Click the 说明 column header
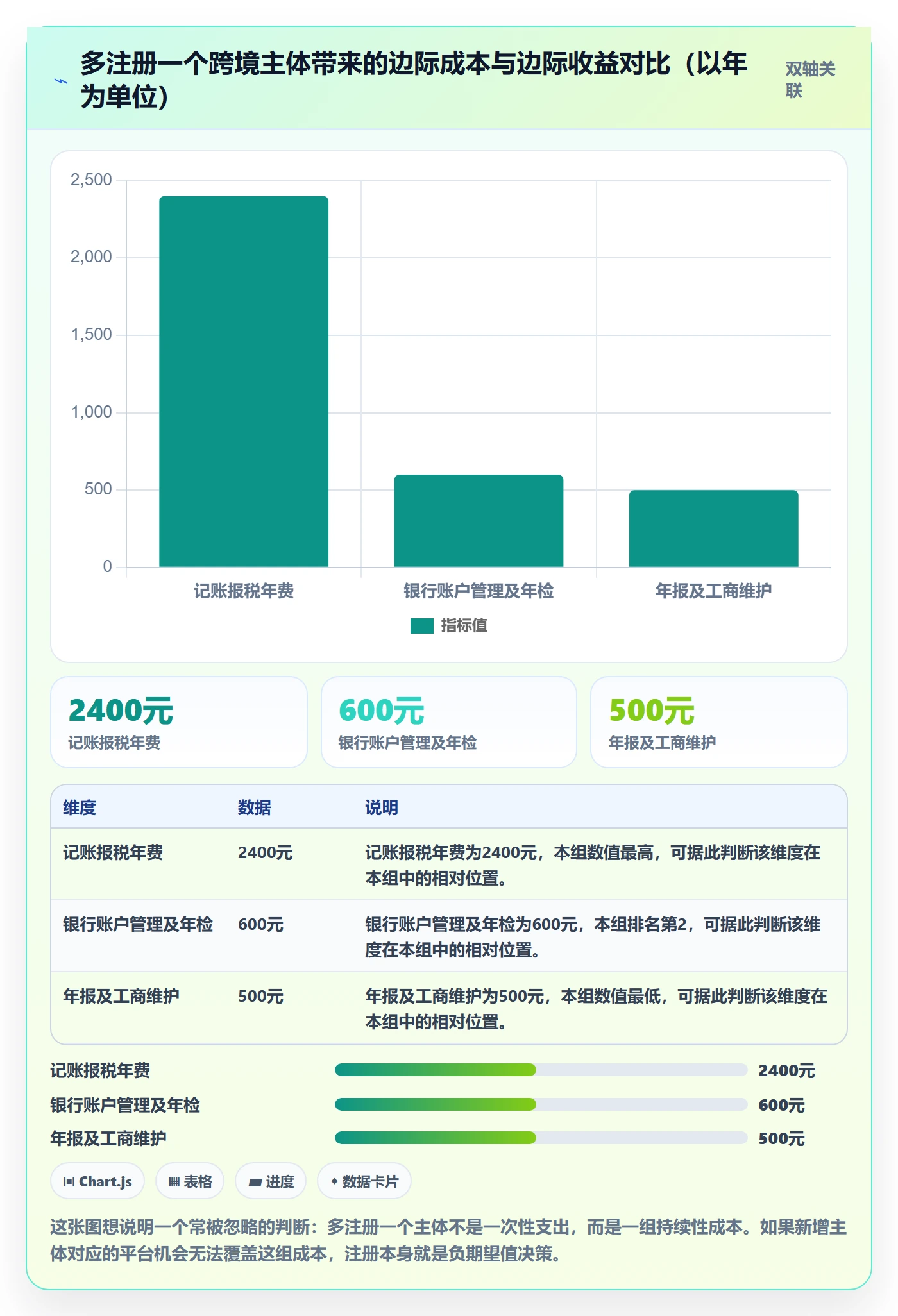 coord(382,807)
